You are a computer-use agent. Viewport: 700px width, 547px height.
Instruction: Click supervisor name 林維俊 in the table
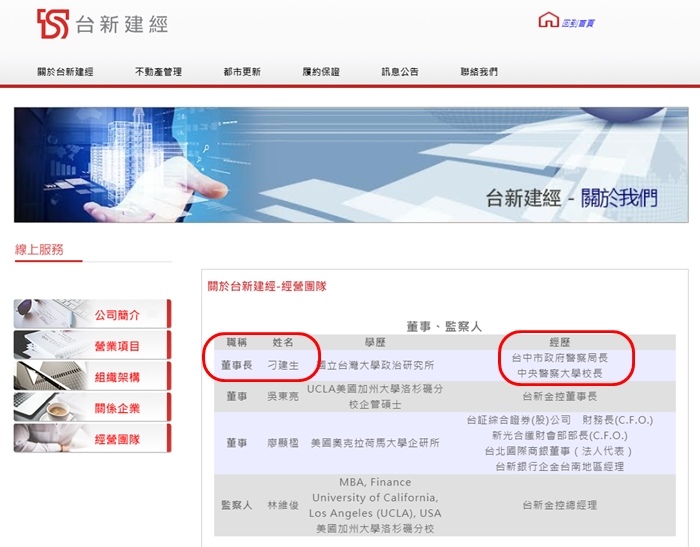click(x=283, y=505)
